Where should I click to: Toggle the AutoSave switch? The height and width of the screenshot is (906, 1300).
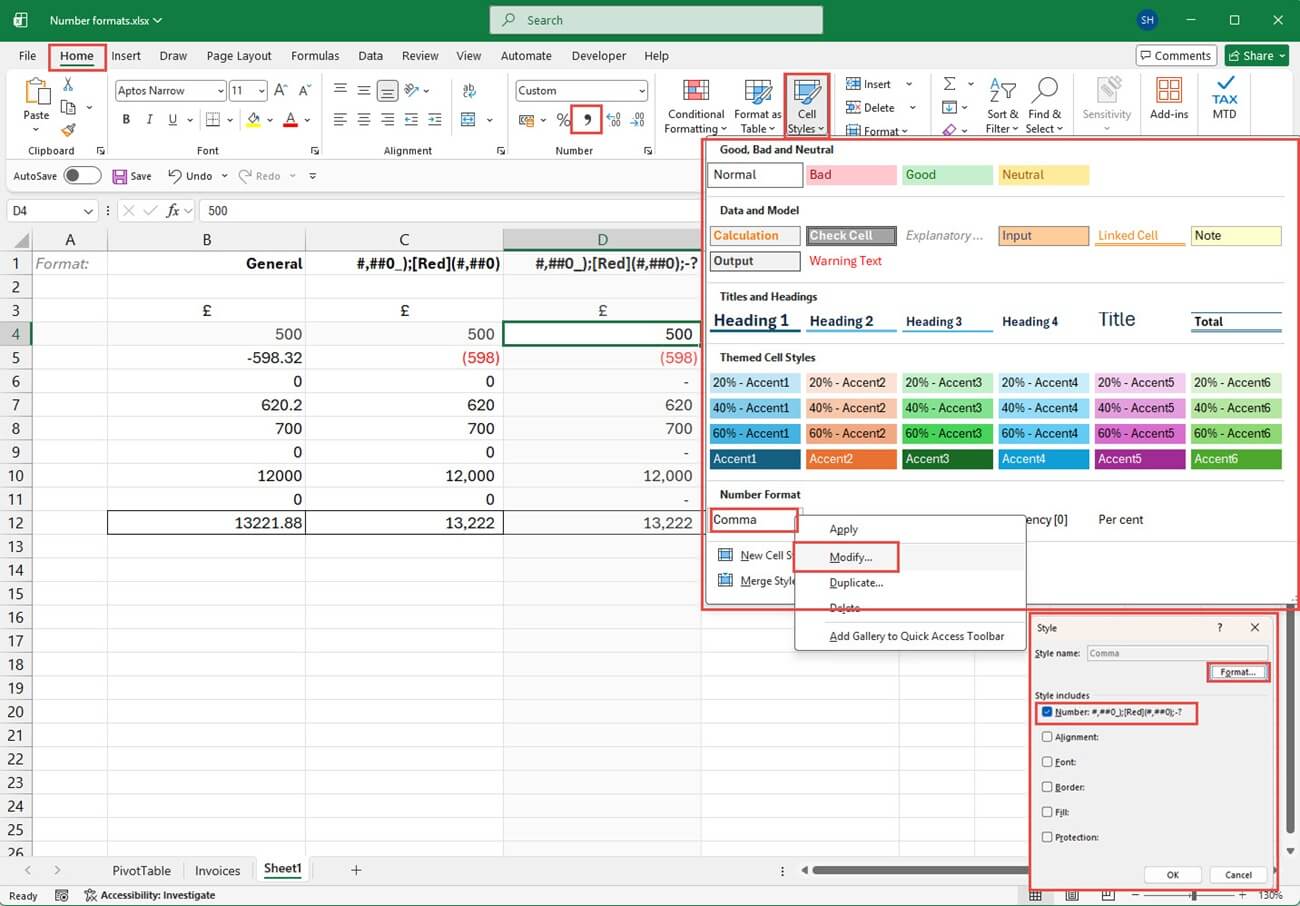(x=82, y=176)
